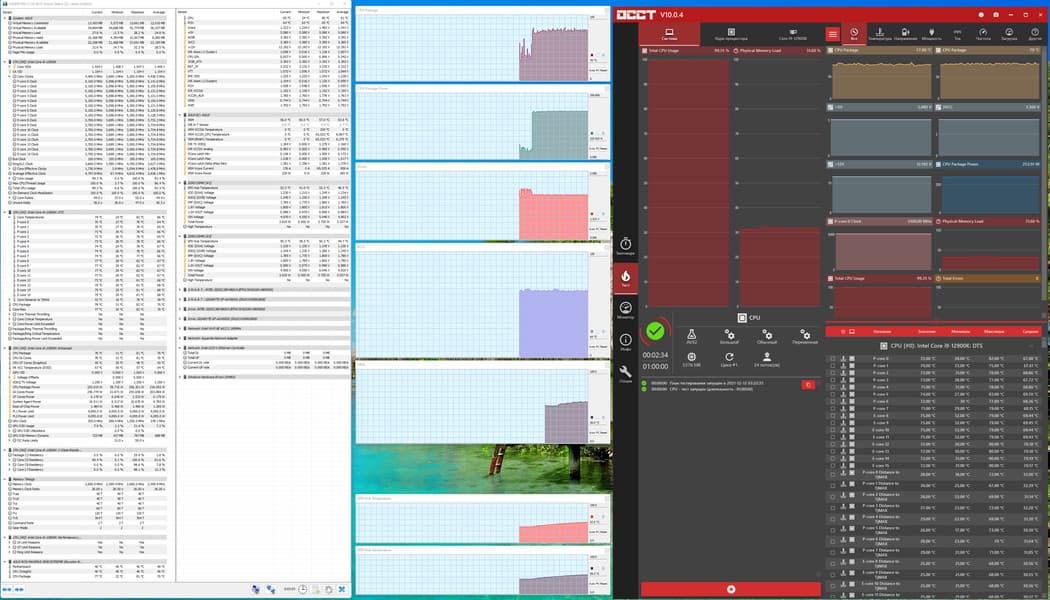Check the E-core 8 row checkbox in OCCT table
1050x600 pixels.
click(833, 416)
